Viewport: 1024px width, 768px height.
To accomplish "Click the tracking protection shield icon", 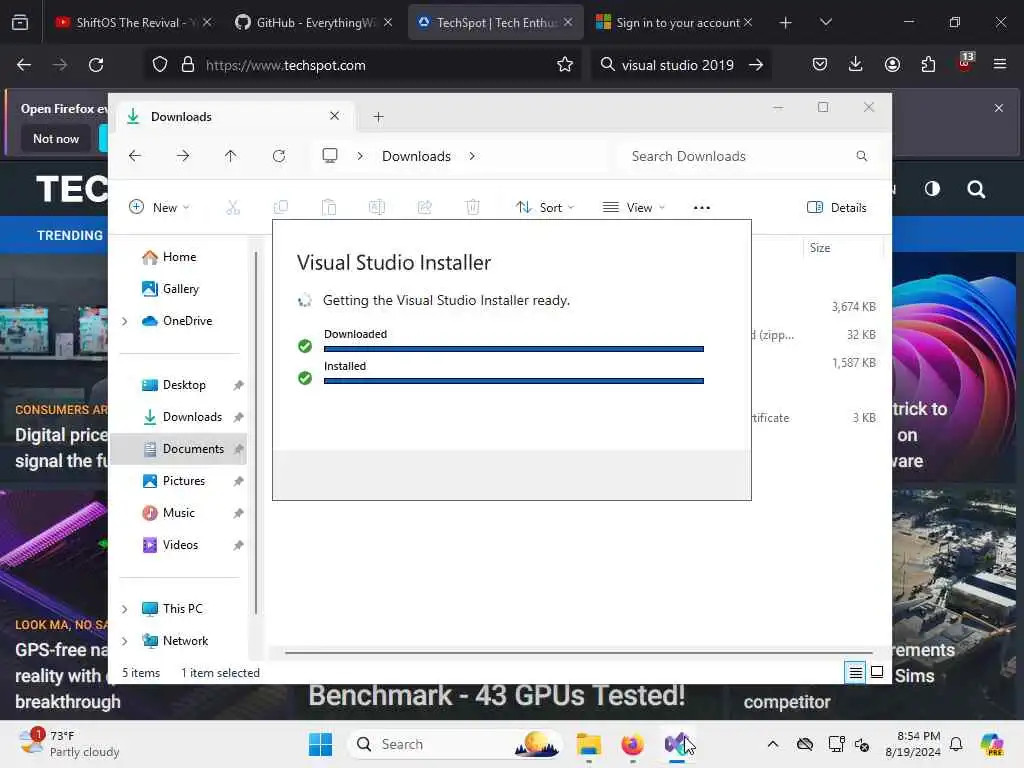I will (x=160, y=65).
